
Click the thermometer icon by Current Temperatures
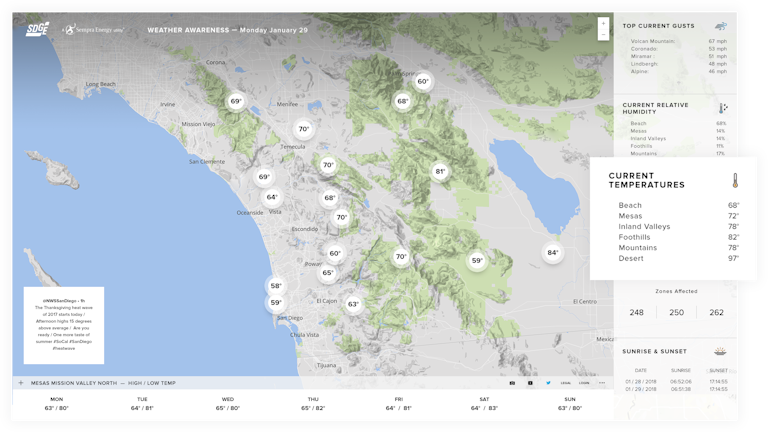[734, 181]
